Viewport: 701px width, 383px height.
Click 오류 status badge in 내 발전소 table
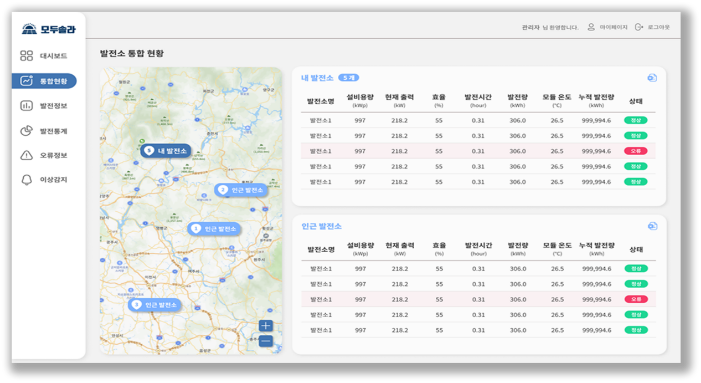pos(636,151)
